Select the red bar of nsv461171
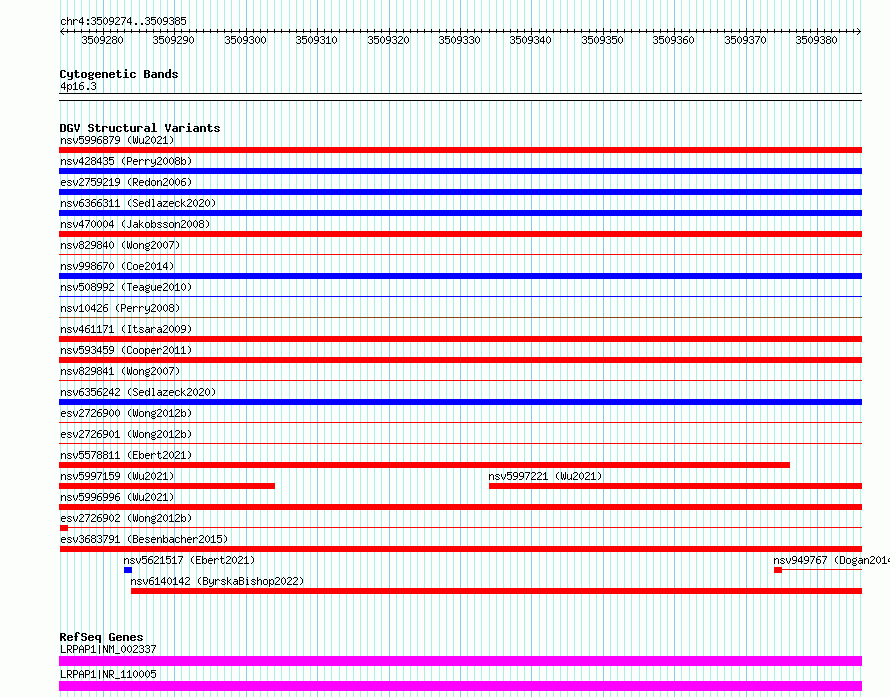Screen dimensions: 890x697 [460, 339]
